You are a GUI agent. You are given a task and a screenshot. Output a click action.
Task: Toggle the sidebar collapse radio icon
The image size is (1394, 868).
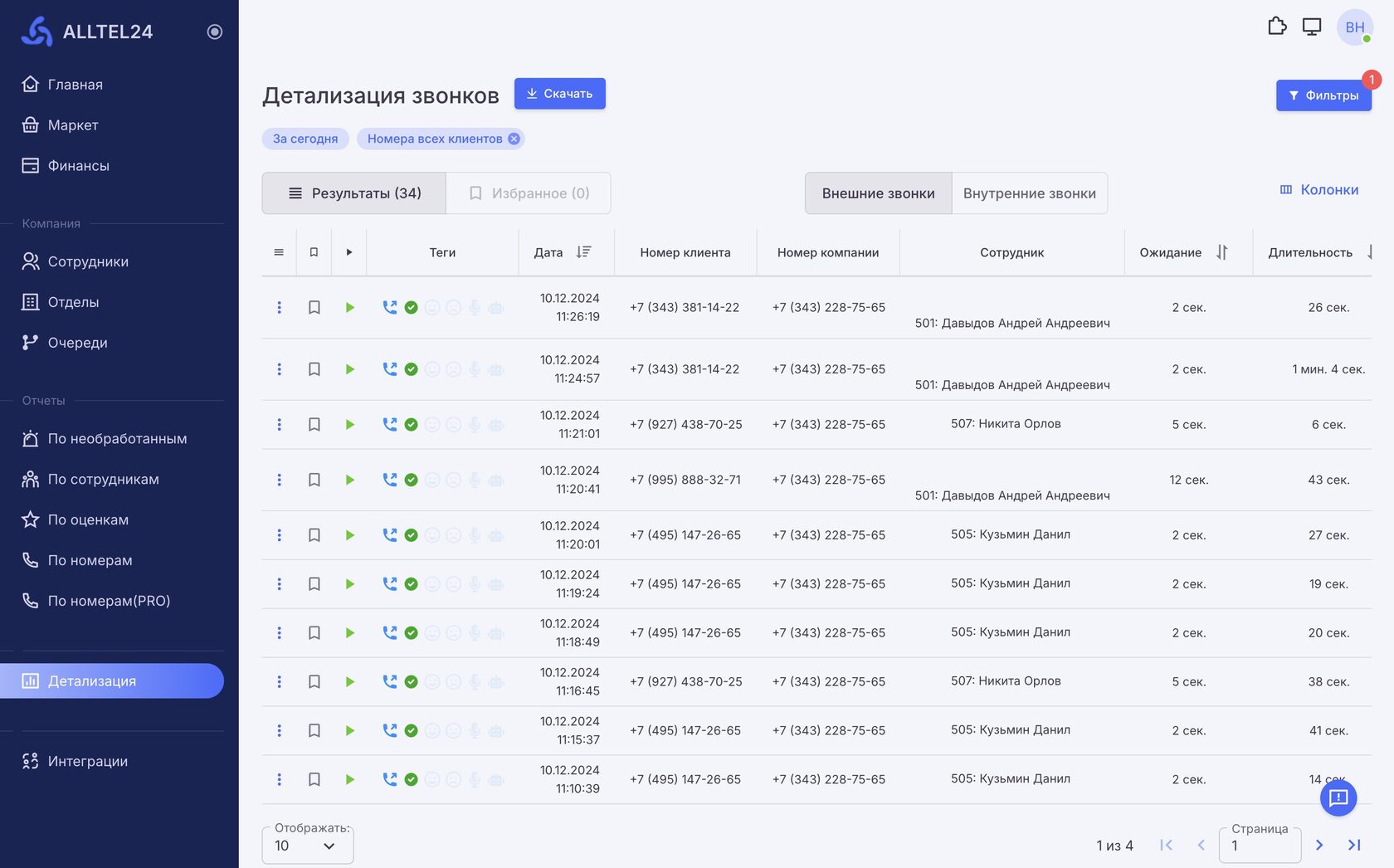215,32
